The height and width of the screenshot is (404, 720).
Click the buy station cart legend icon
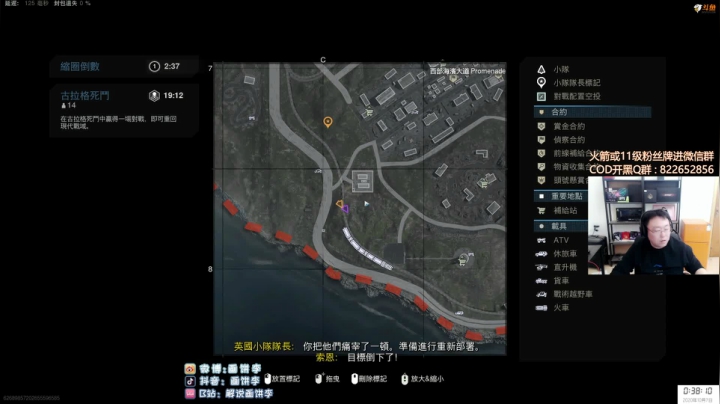[x=541, y=210]
